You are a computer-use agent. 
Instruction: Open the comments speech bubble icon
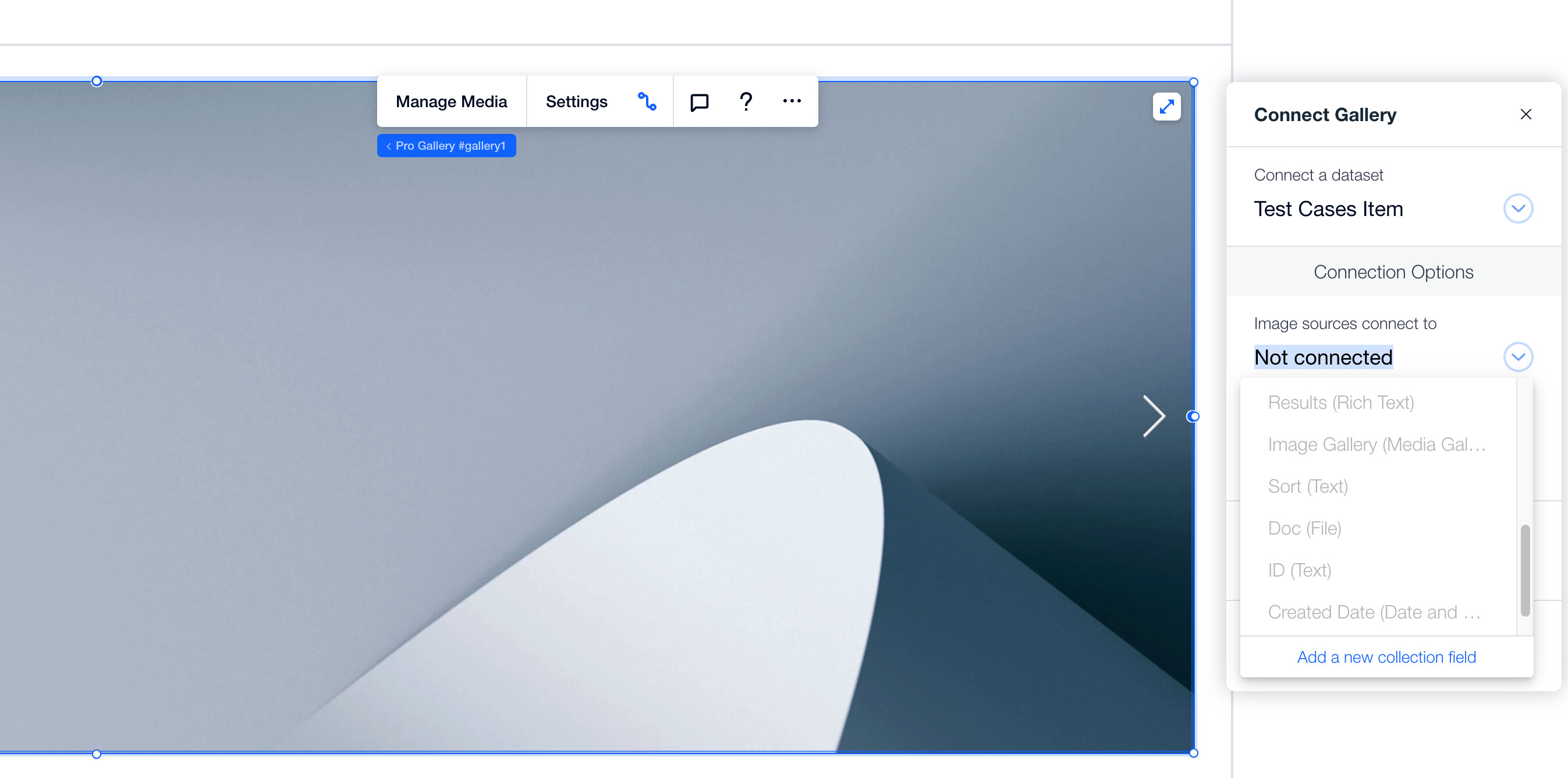[699, 102]
